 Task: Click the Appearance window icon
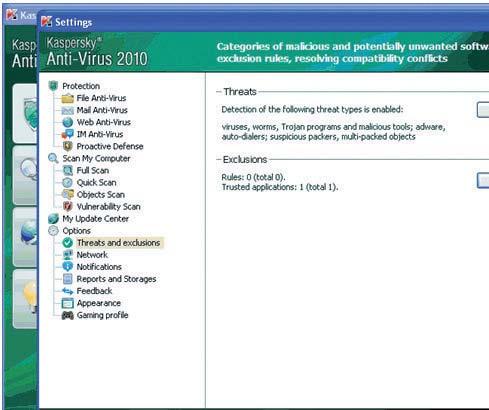point(67,303)
